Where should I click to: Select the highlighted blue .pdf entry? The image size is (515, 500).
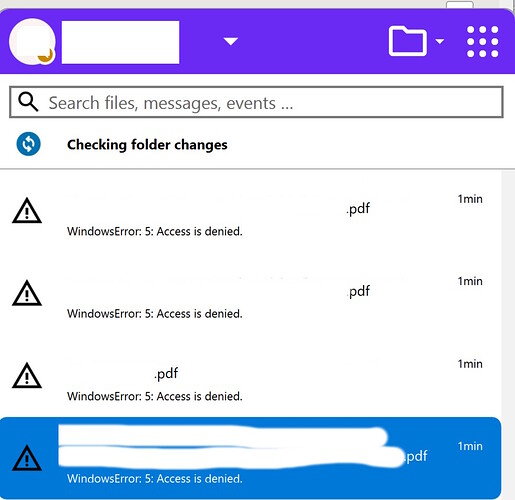[250, 458]
